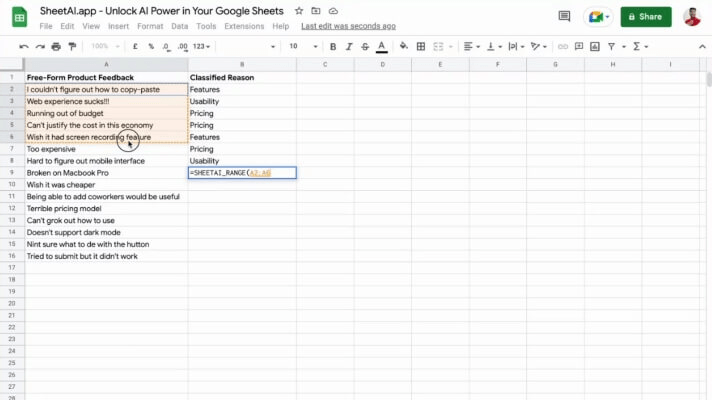Open text rotation dropdown
712x400 pixels.
point(539,46)
